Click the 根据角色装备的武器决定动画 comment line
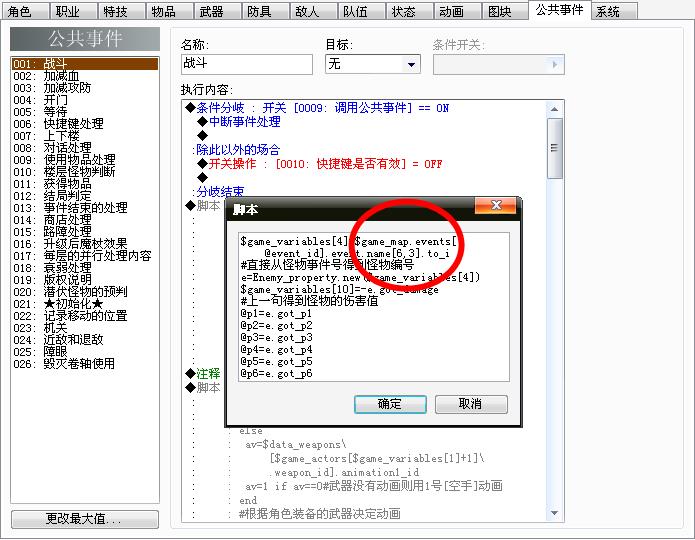 point(320,514)
